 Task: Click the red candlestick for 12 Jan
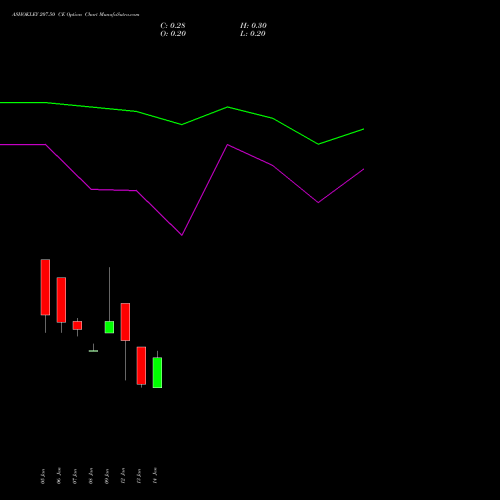point(125,322)
